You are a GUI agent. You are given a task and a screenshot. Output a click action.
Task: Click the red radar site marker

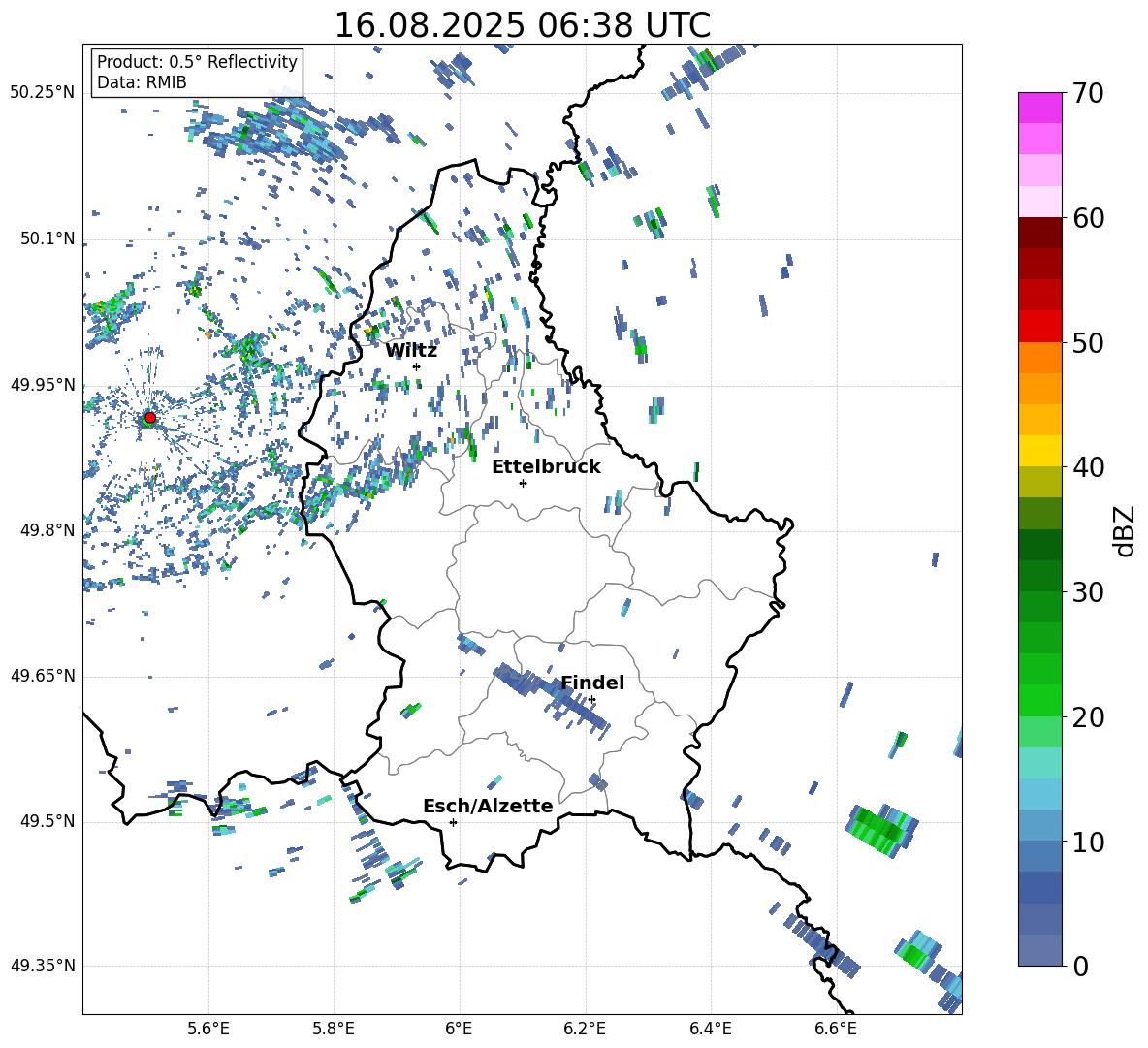pyautogui.click(x=150, y=418)
